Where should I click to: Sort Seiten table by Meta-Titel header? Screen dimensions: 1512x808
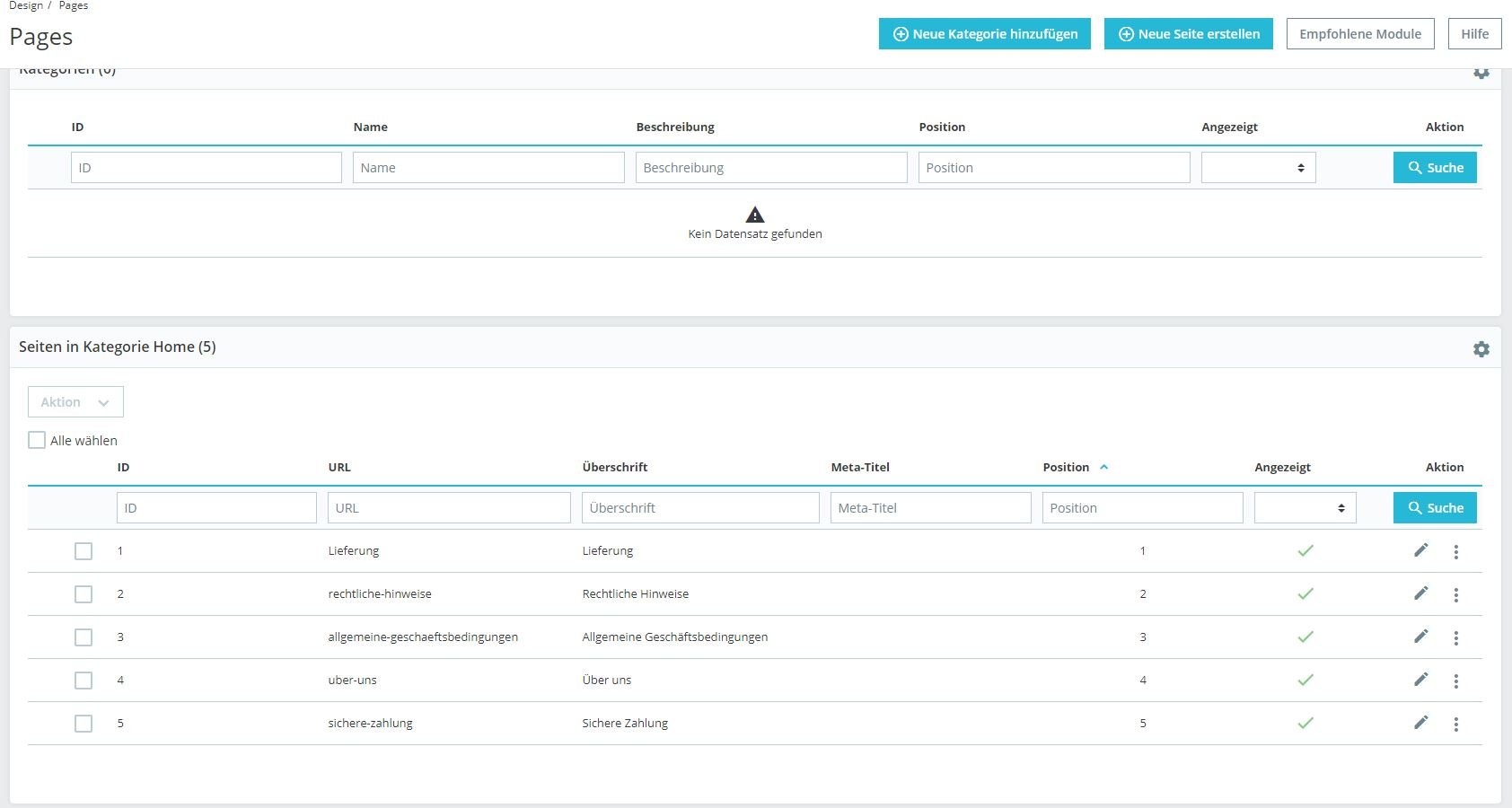coord(860,467)
